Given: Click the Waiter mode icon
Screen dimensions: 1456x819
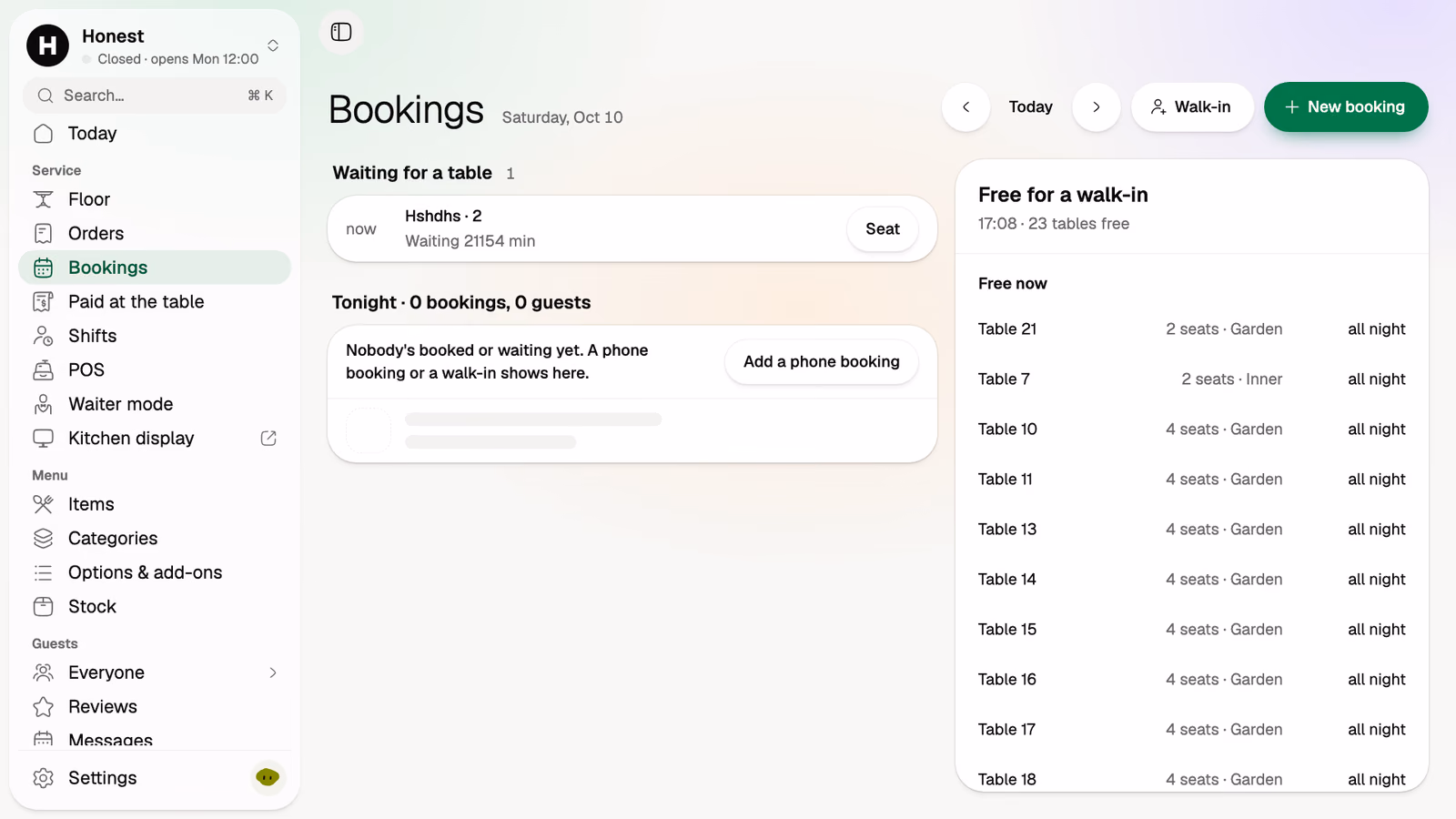Looking at the screenshot, I should click(x=43, y=404).
